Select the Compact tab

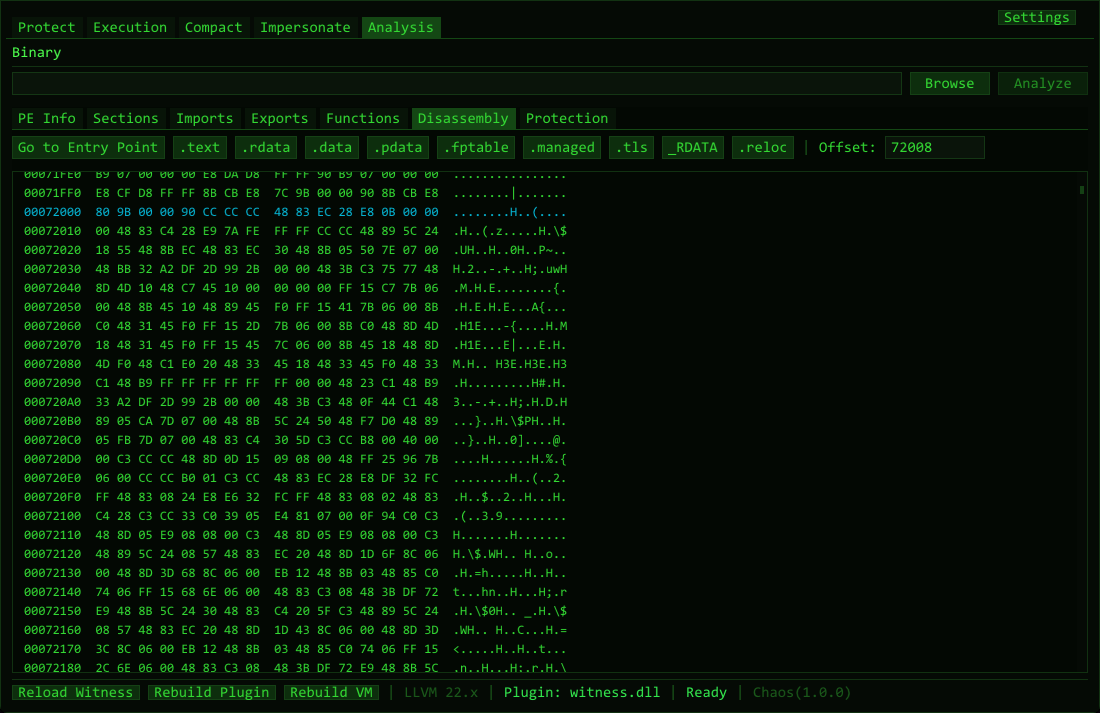coord(213,28)
